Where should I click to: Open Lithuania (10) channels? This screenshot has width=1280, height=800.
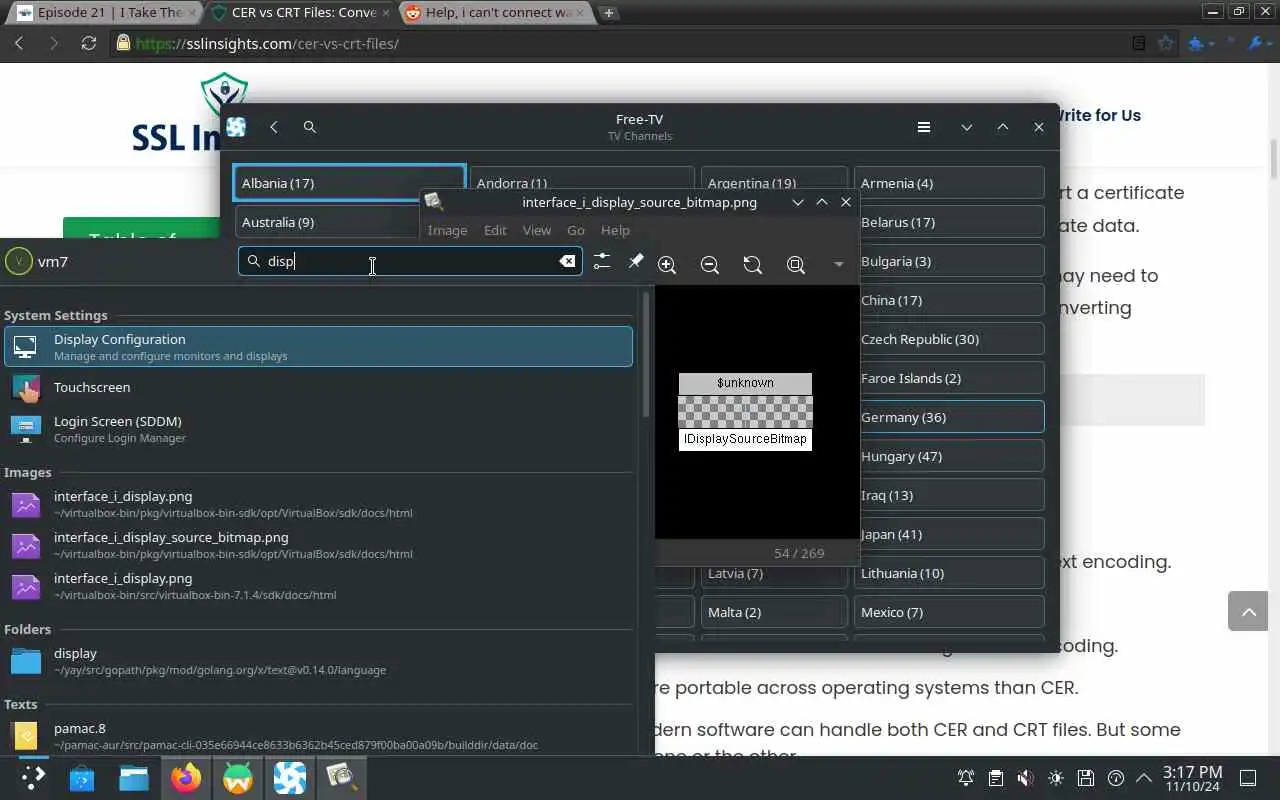pyautogui.click(x=949, y=573)
